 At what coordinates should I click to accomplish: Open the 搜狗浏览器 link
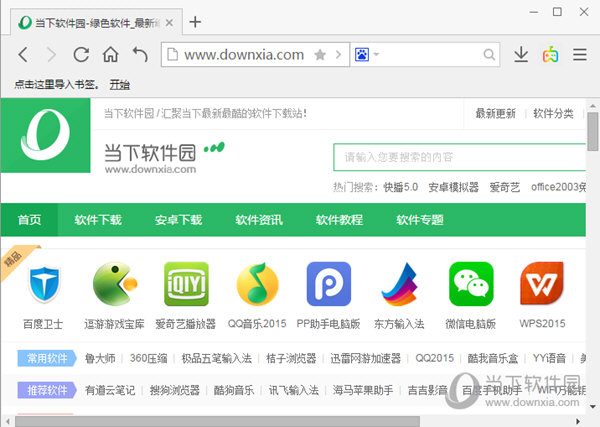174,390
